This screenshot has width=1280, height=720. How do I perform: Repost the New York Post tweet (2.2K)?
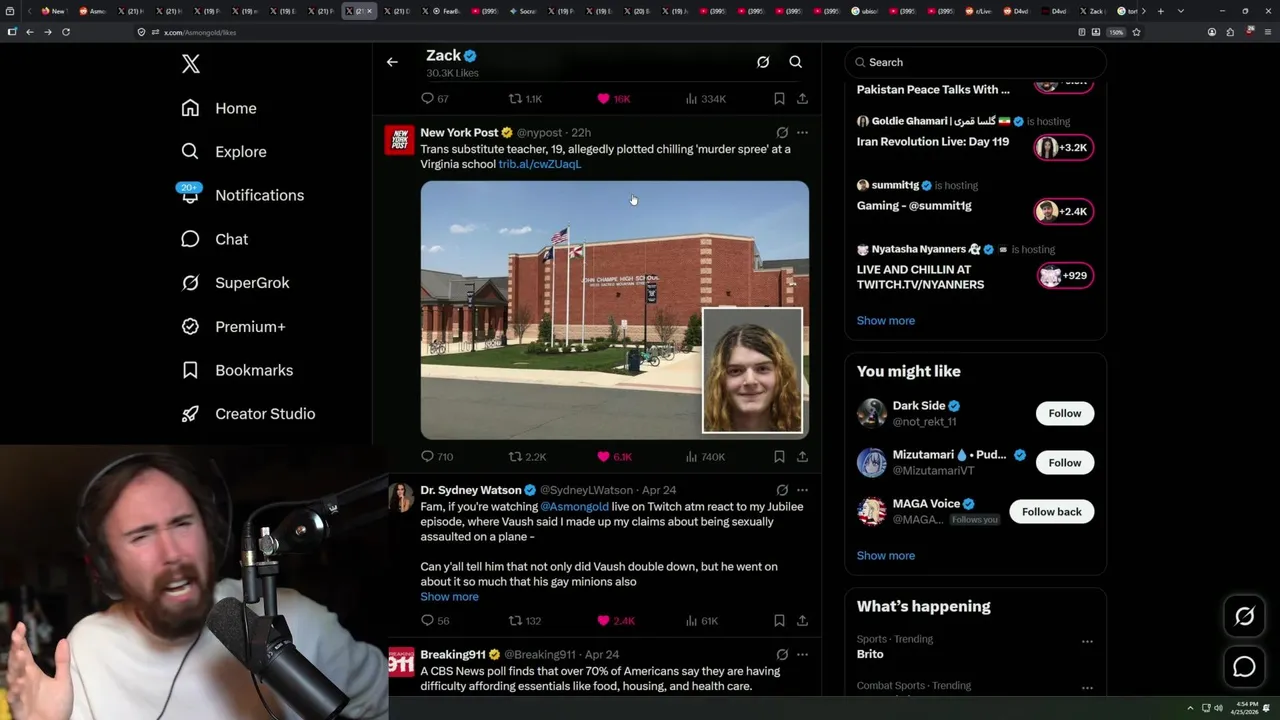[x=527, y=457]
